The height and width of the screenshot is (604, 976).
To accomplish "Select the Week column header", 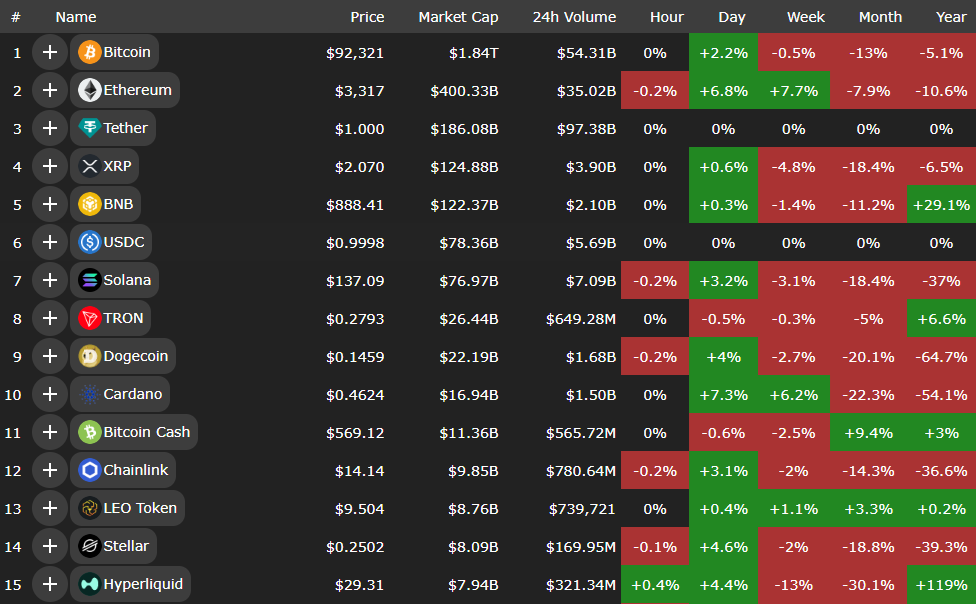I will (806, 17).
